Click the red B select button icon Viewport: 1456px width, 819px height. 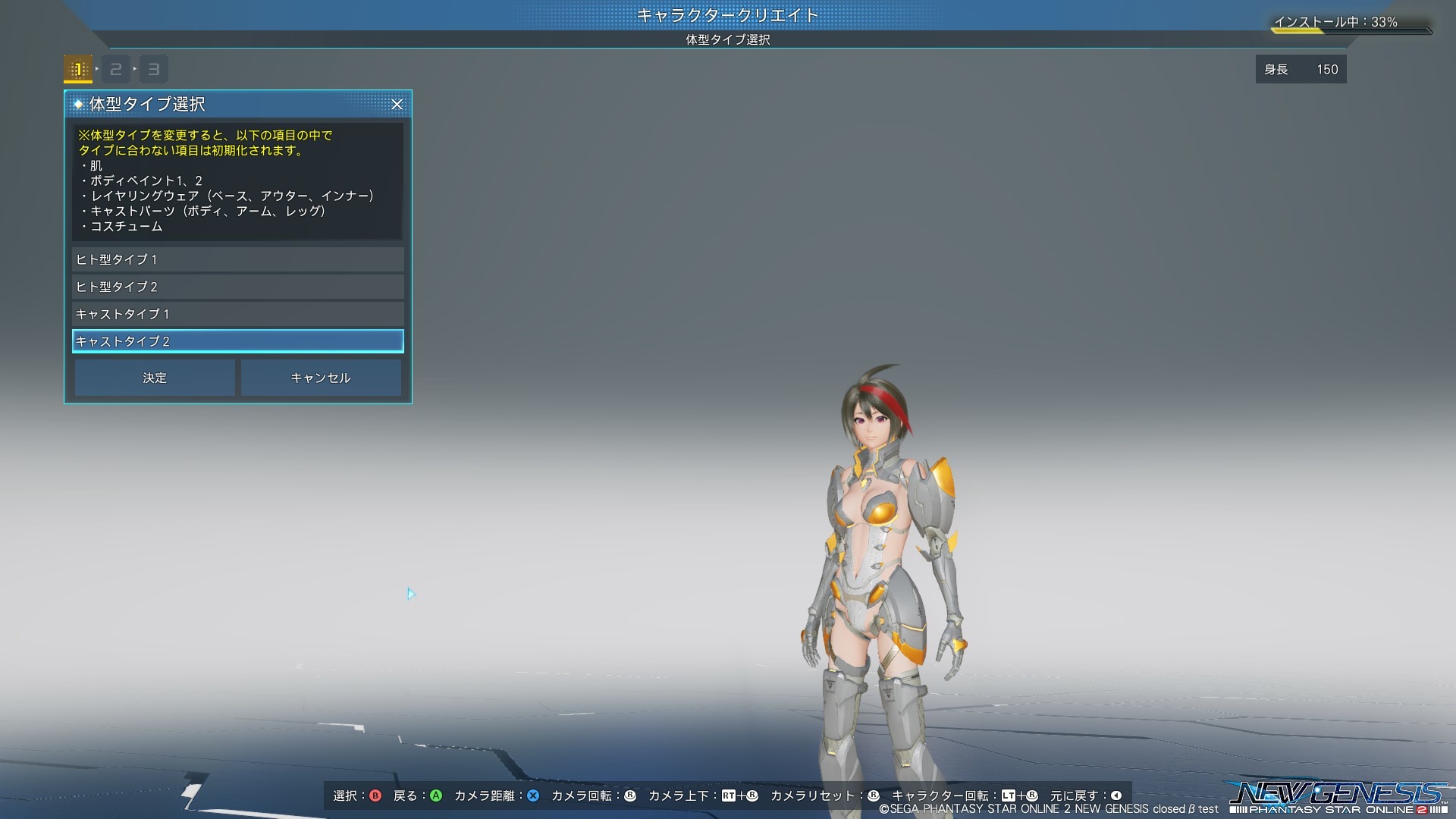coord(375,795)
